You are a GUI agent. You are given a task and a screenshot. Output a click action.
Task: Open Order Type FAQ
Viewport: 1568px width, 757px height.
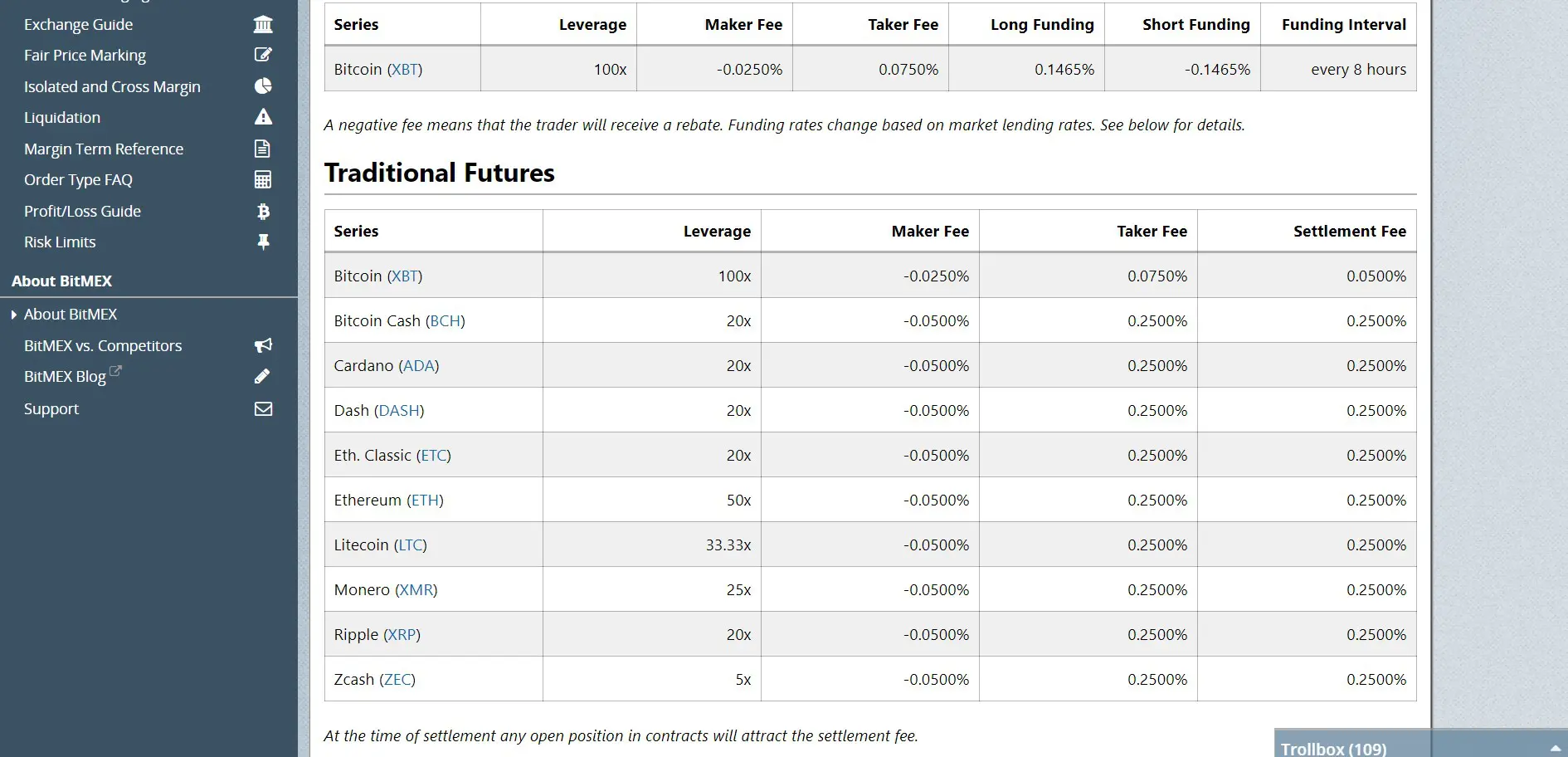(x=78, y=179)
